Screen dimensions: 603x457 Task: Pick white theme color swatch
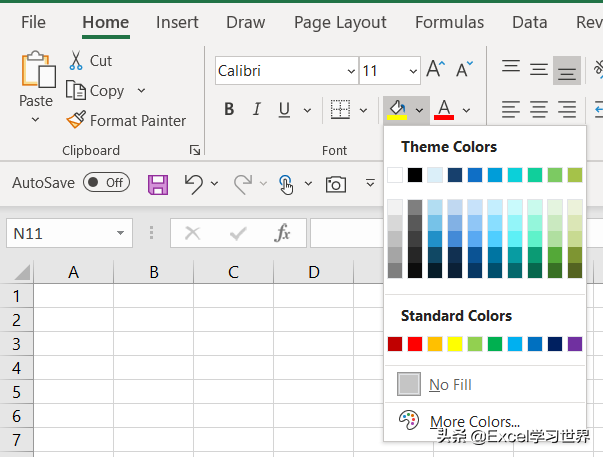tap(395, 175)
